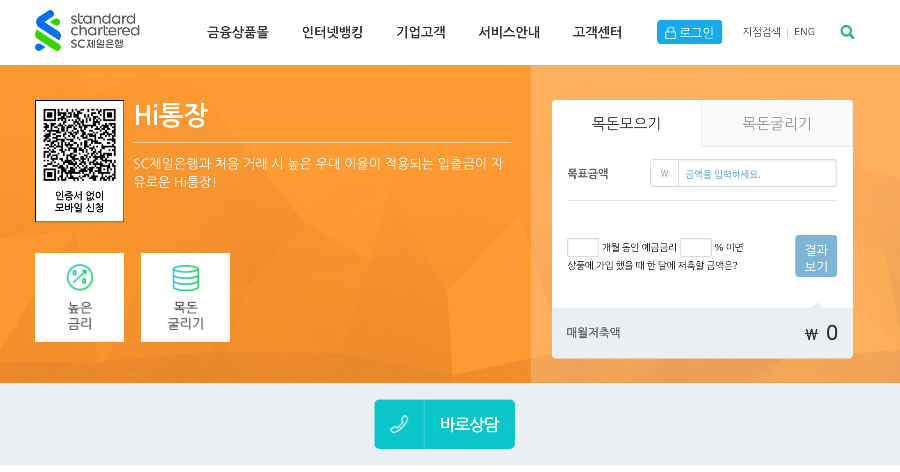Open the 기업고객 menu

[x=421, y=32]
